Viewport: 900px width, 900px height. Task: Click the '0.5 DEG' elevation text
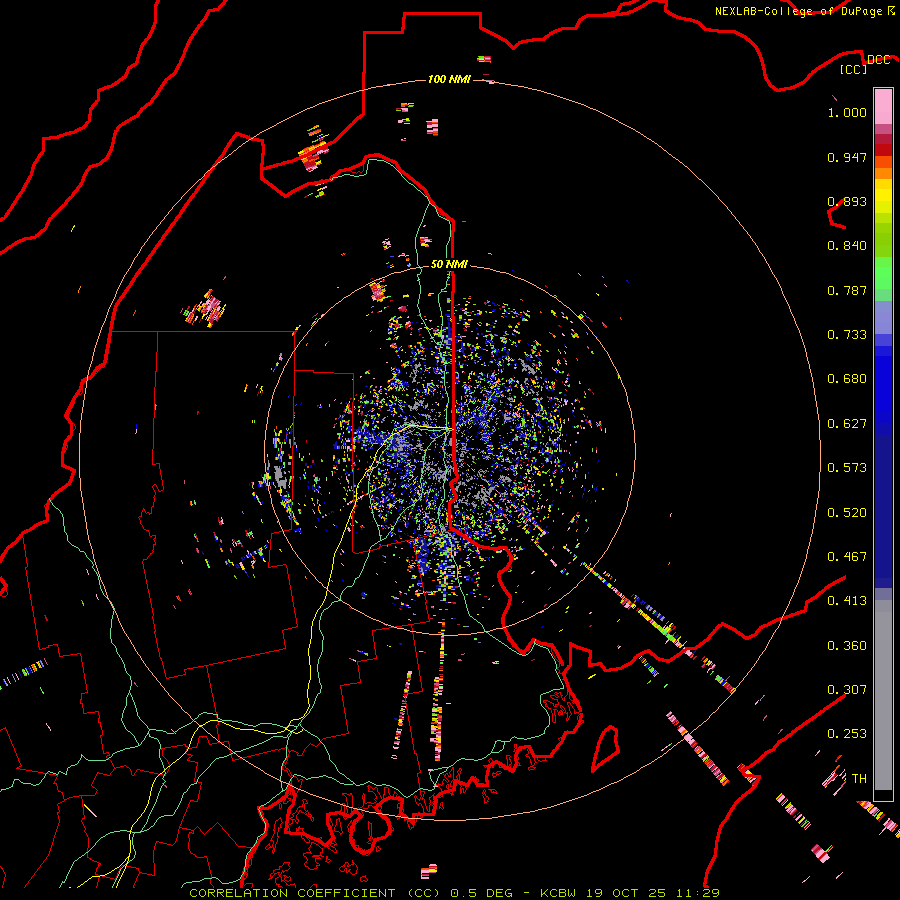click(481, 893)
